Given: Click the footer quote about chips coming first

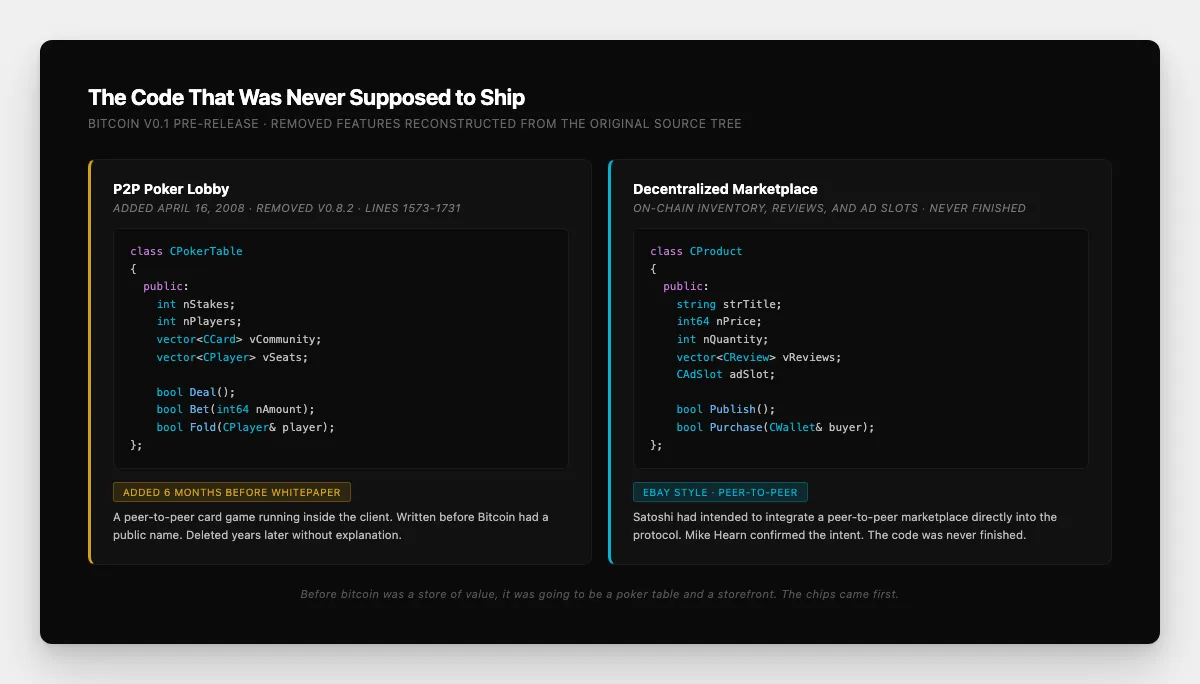Looking at the screenshot, I should (600, 594).
